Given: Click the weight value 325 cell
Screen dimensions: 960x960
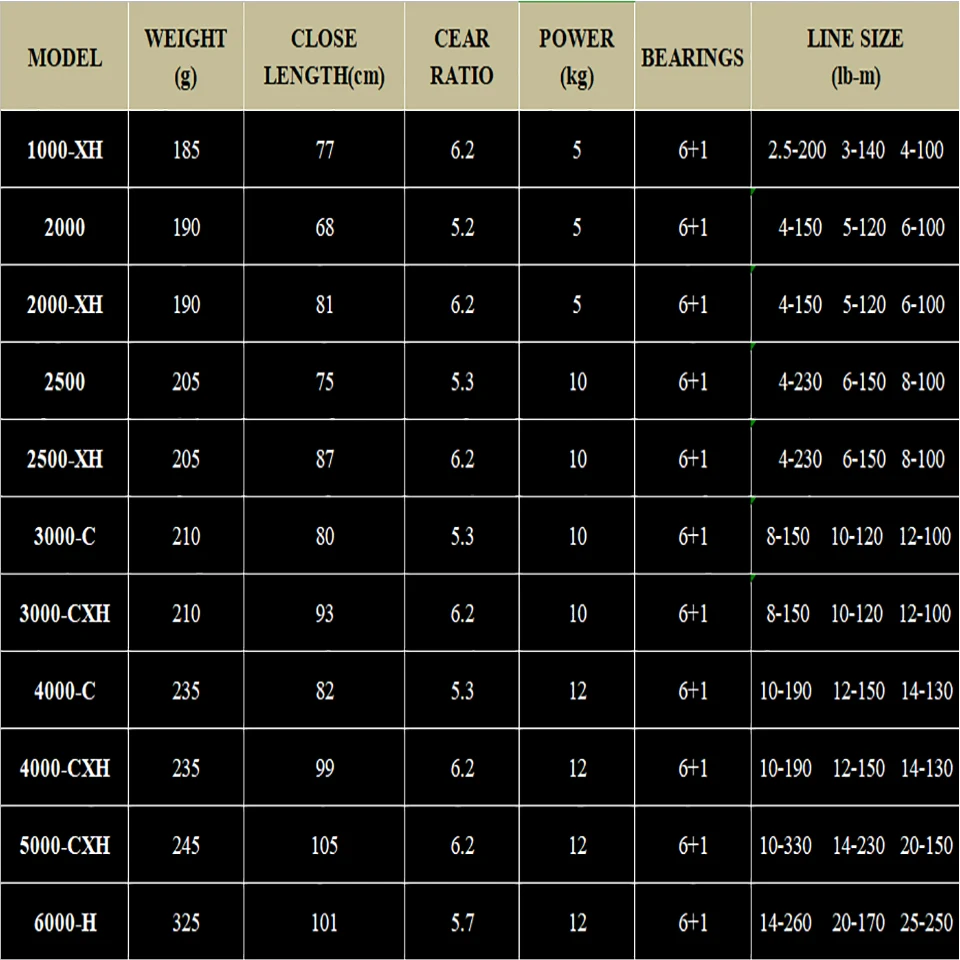Looking at the screenshot, I should tap(185, 923).
